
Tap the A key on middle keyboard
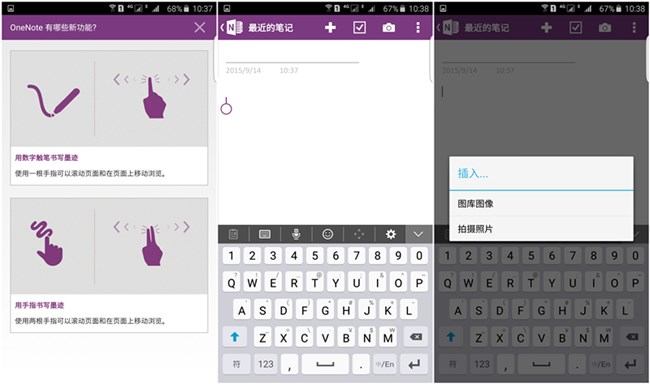coord(242,310)
